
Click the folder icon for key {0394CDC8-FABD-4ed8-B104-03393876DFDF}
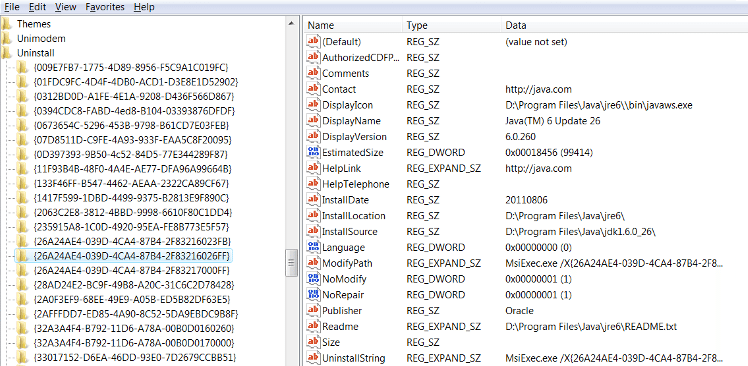pyautogui.click(x=22, y=111)
